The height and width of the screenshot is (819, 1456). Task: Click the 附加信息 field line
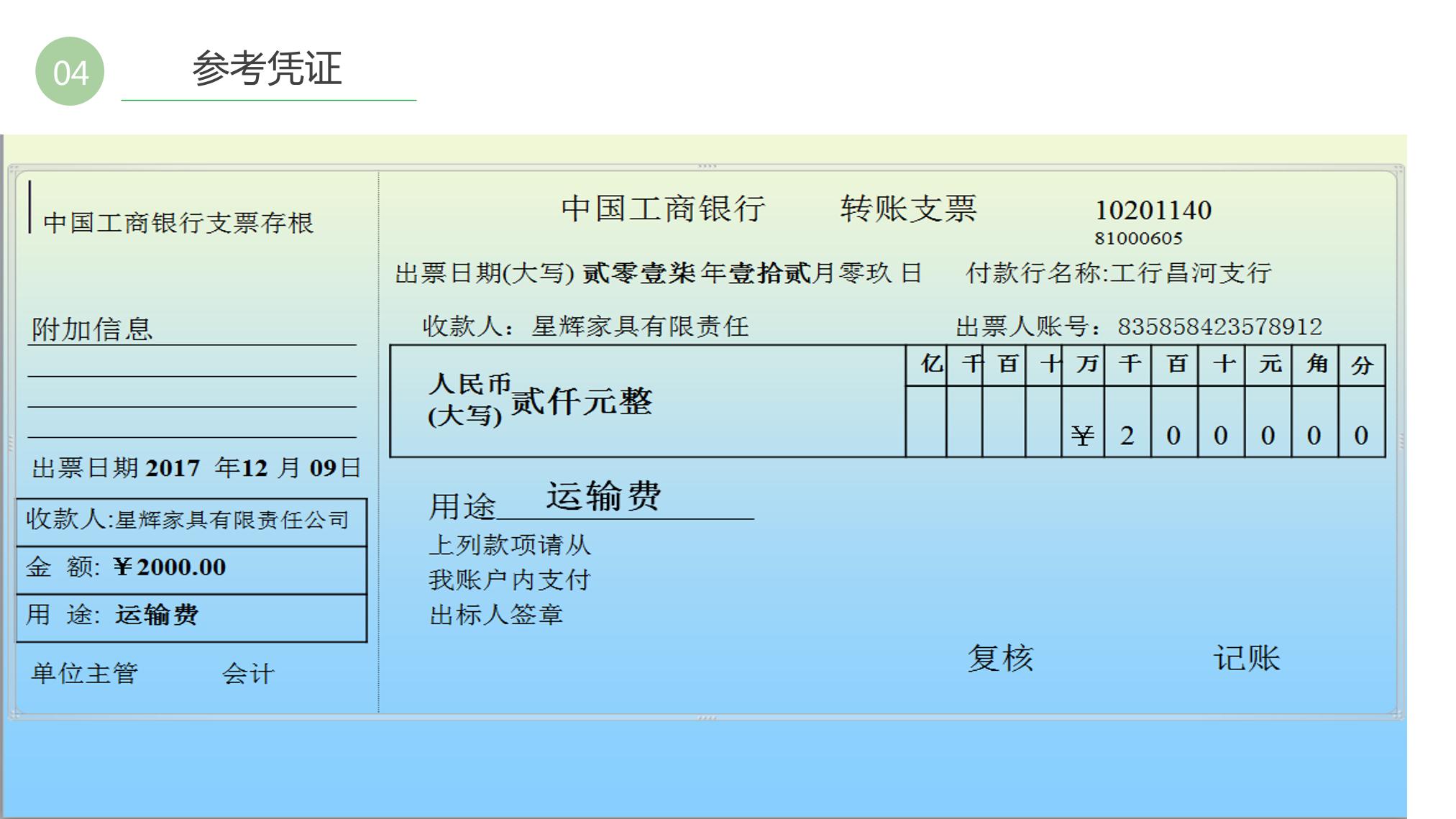click(x=192, y=330)
